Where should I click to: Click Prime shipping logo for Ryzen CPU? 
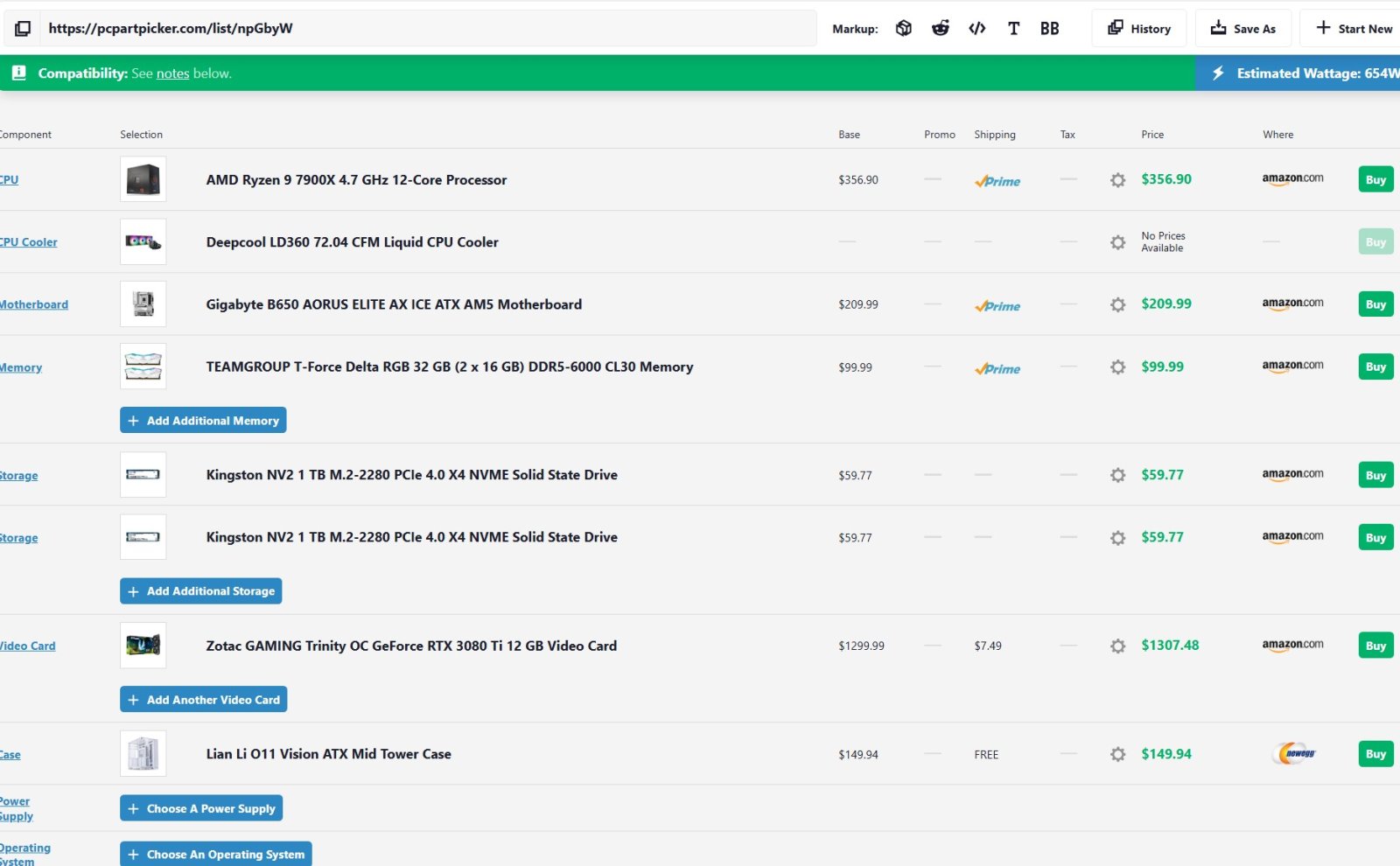tap(997, 181)
